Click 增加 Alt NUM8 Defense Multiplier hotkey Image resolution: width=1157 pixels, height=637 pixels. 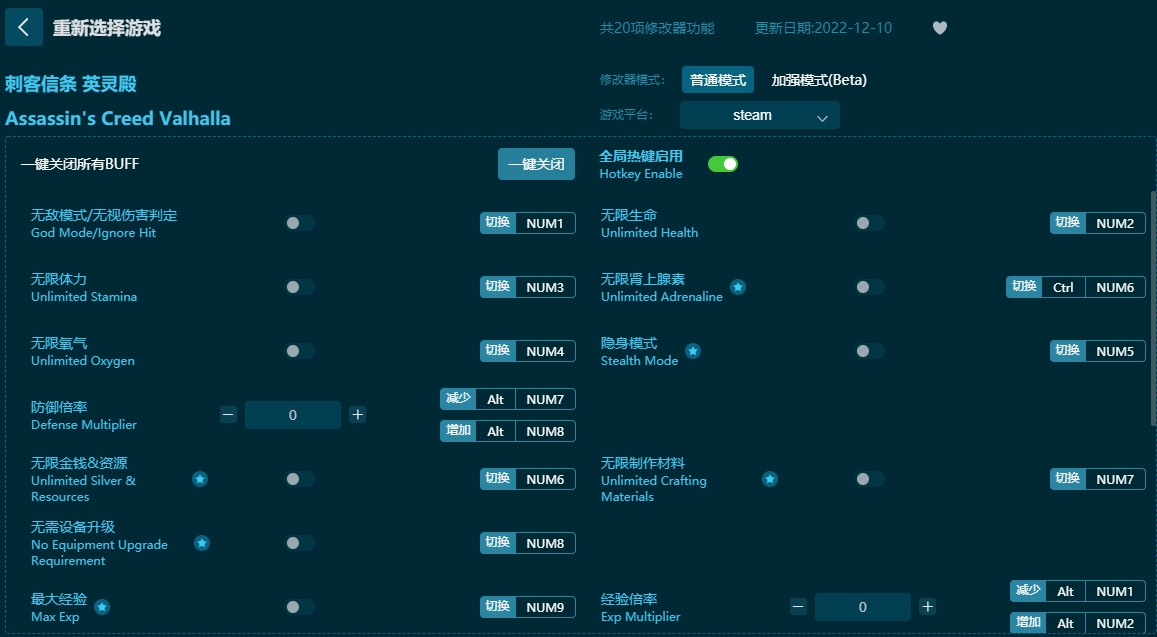click(508, 431)
